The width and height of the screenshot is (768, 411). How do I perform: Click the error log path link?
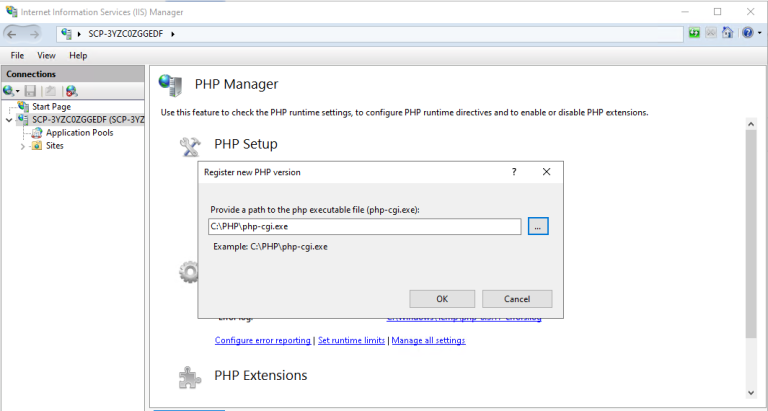tap(464, 317)
